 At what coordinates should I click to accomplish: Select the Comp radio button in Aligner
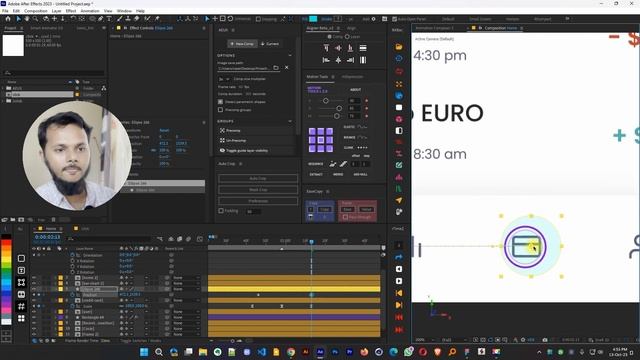click(329, 37)
